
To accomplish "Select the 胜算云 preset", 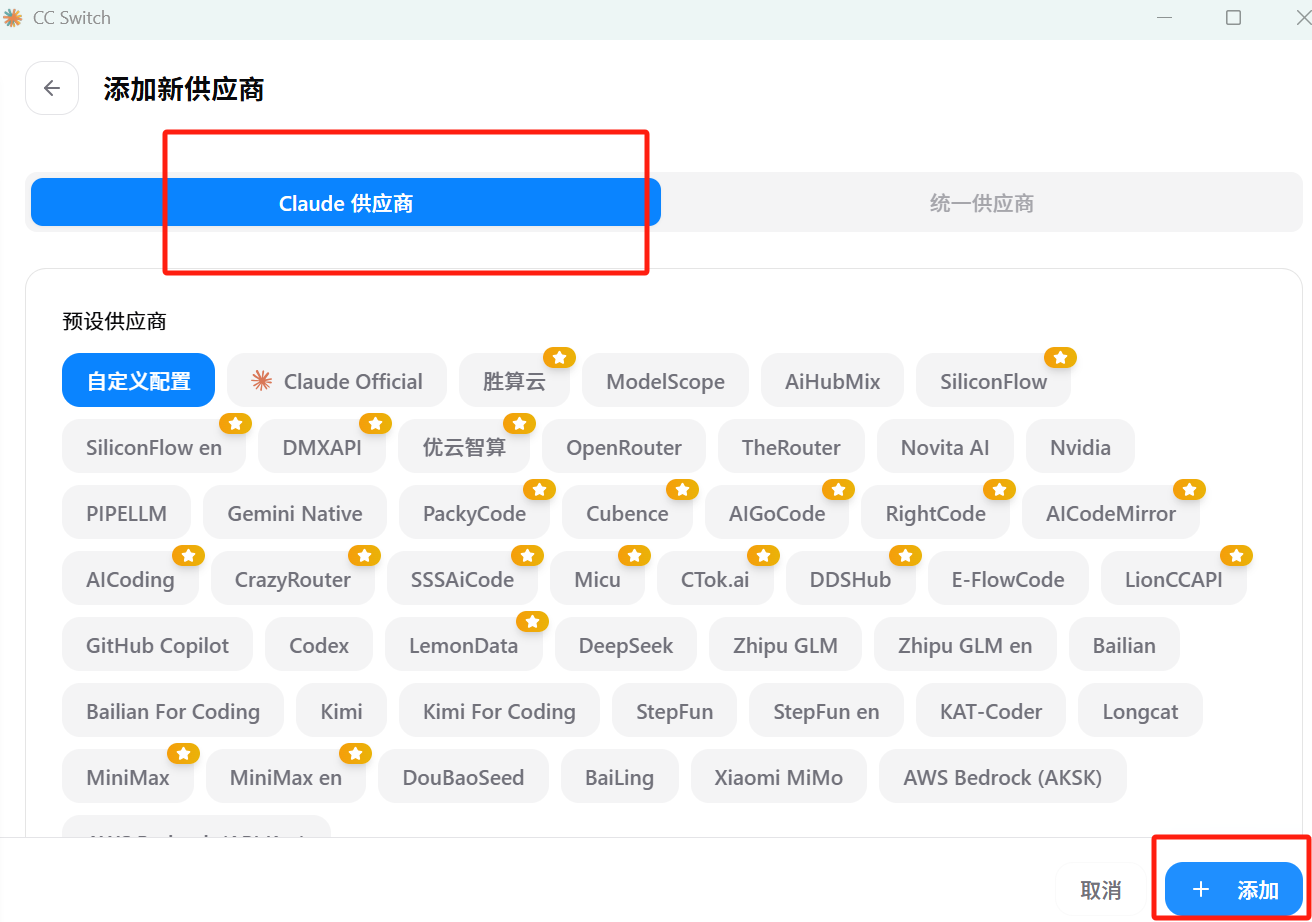I will click(515, 381).
